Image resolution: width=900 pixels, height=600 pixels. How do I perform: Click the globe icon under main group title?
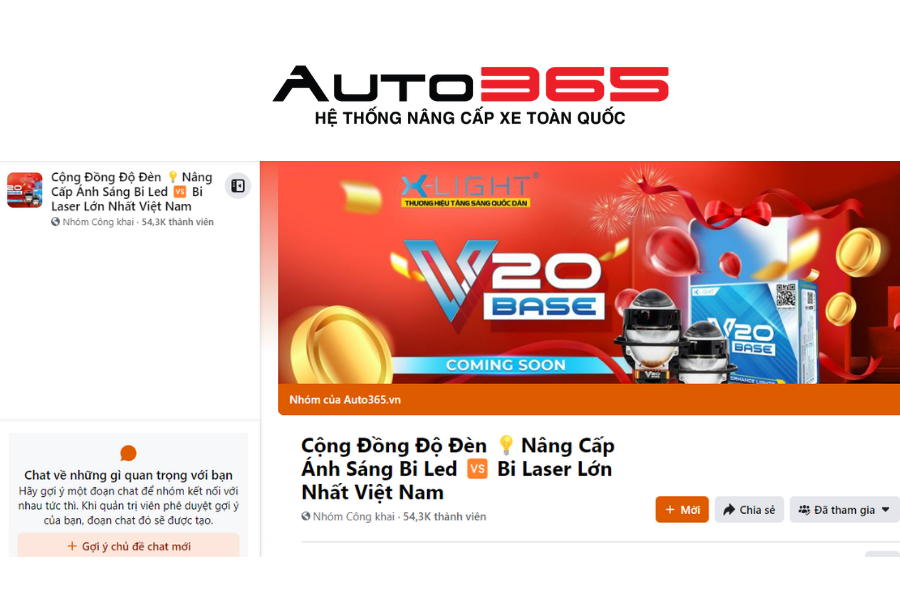click(x=306, y=516)
